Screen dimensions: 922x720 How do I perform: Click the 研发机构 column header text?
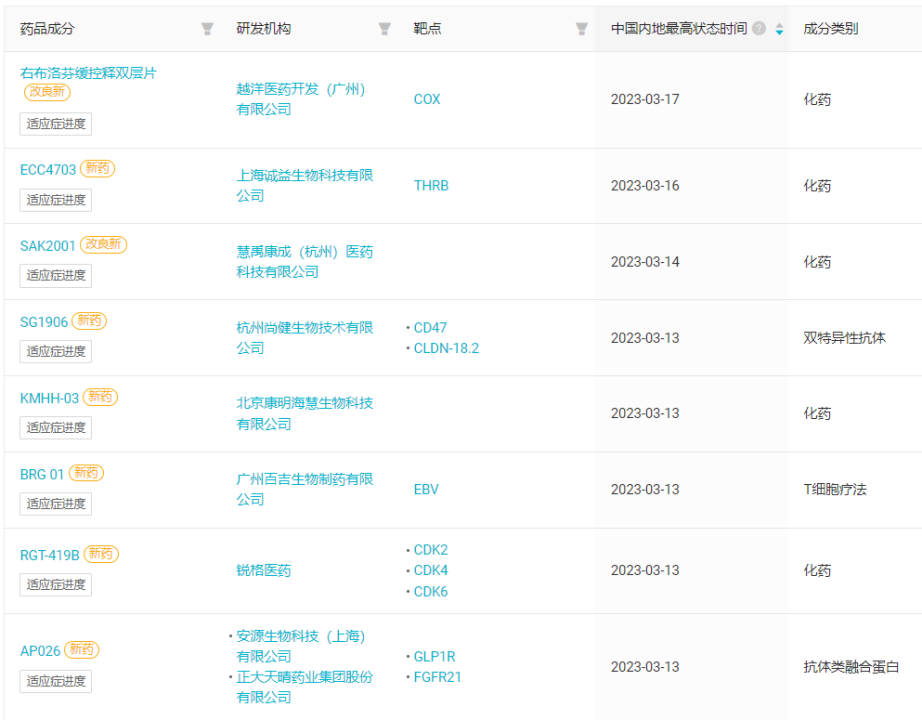263,29
